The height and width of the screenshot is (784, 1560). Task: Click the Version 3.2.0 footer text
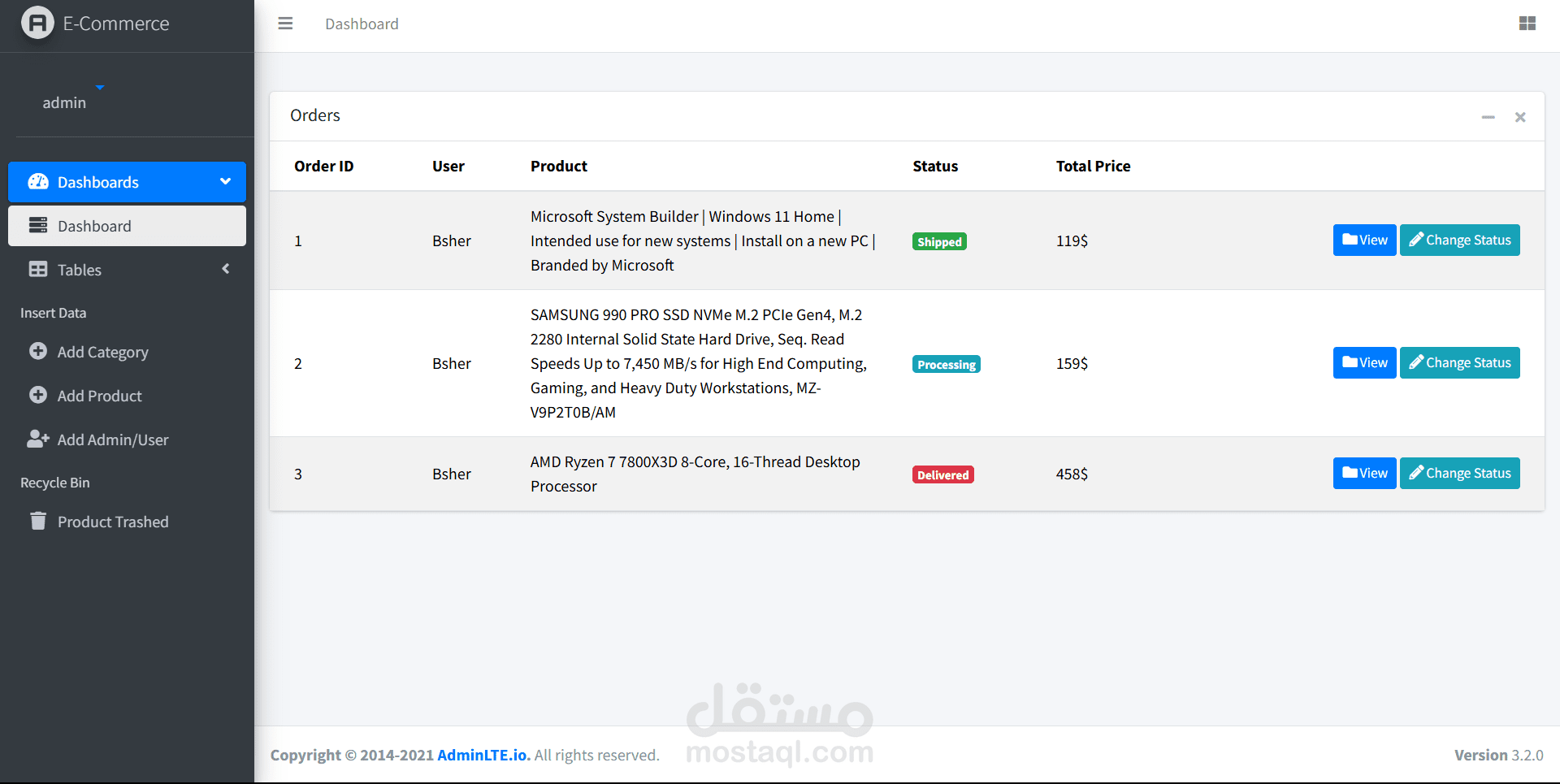point(1498,755)
